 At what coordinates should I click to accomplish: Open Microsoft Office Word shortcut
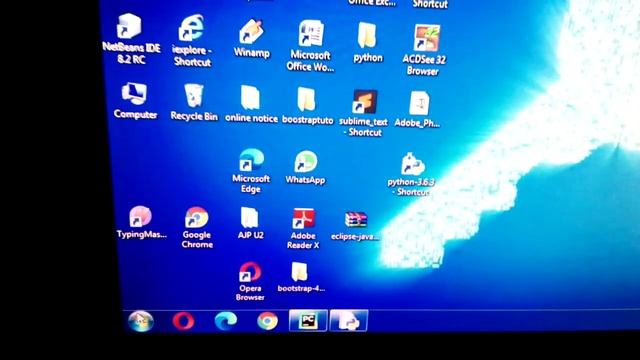[311, 33]
